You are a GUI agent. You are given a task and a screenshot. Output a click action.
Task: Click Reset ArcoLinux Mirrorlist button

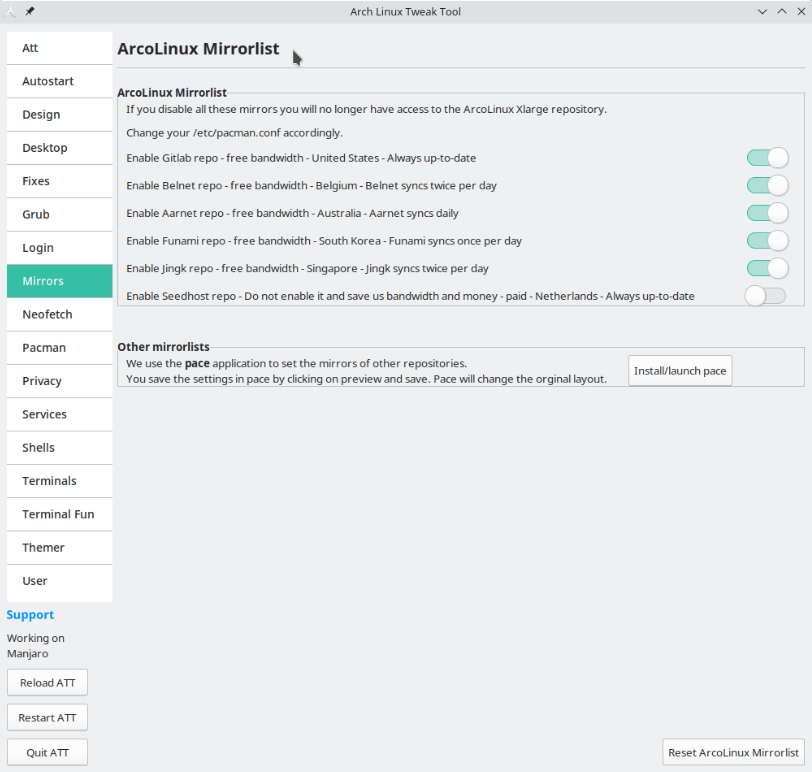tap(733, 752)
